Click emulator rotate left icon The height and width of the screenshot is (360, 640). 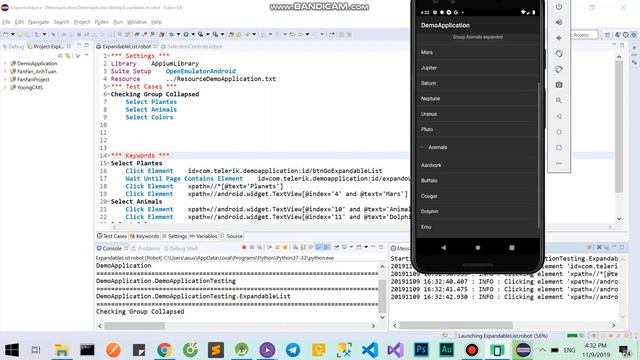tap(559, 53)
